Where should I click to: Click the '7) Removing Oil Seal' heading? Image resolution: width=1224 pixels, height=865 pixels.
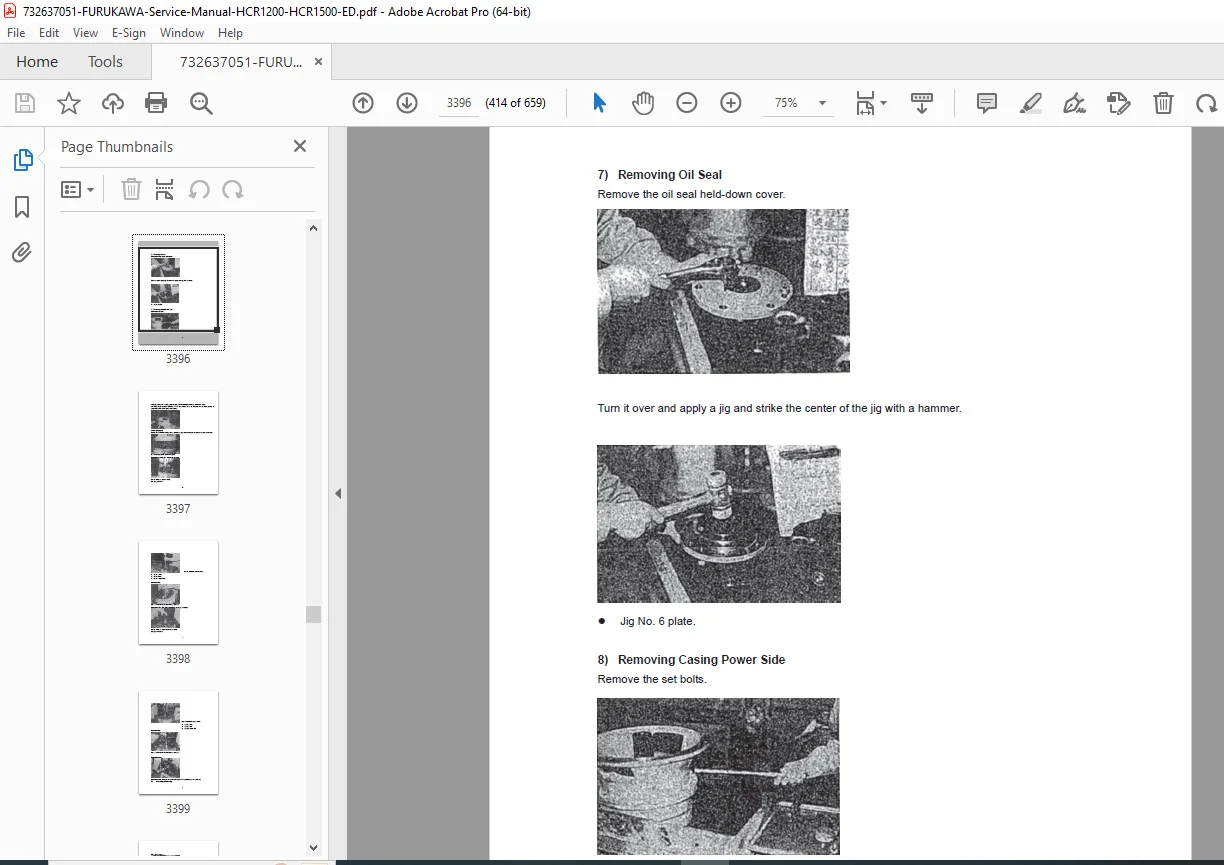tap(660, 175)
